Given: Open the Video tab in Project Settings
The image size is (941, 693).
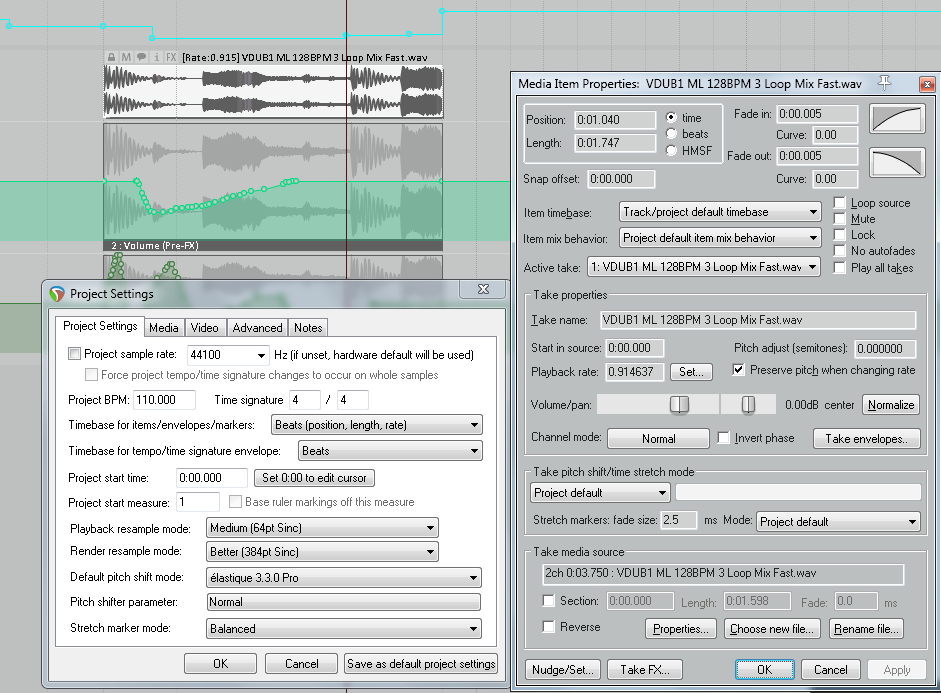Looking at the screenshot, I should tap(204, 328).
